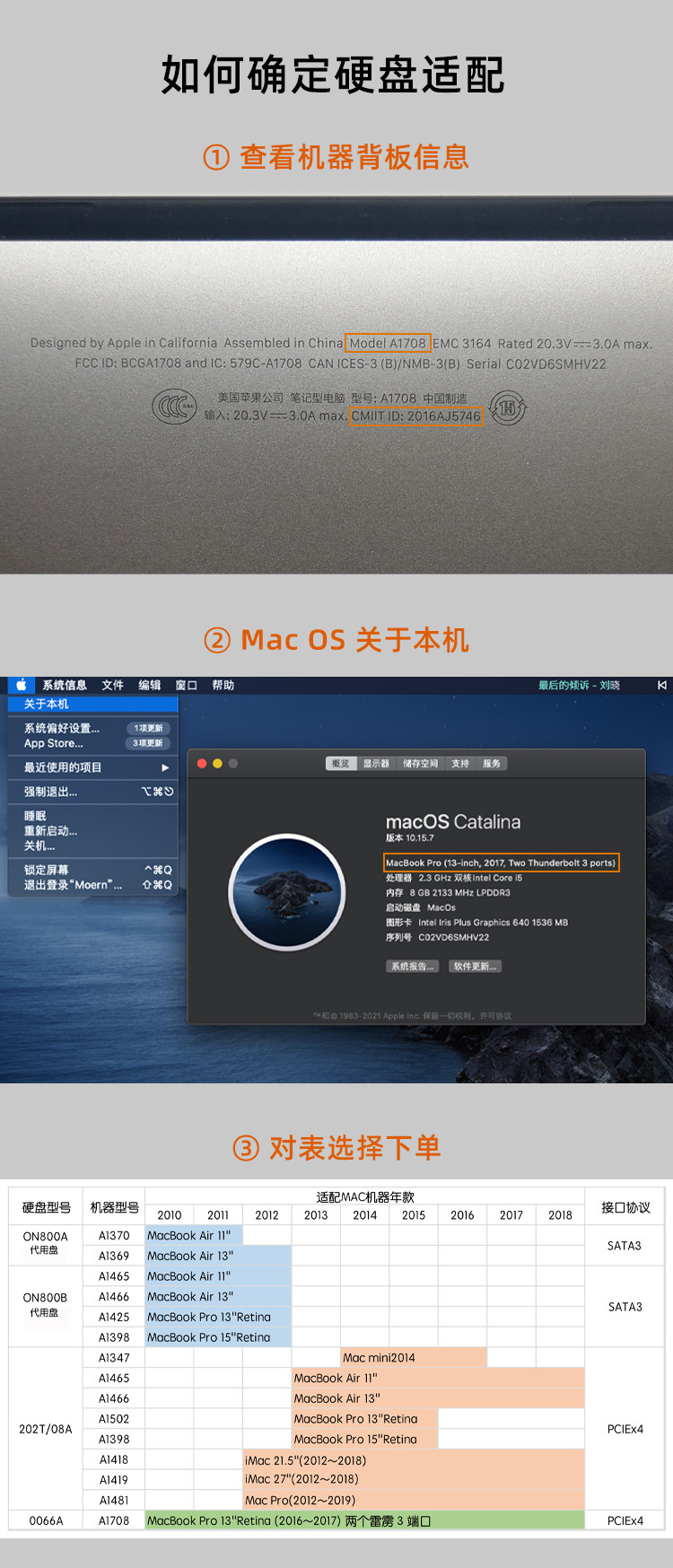
Task: Click the Model A1708 text on back panel
Action: click(x=388, y=343)
